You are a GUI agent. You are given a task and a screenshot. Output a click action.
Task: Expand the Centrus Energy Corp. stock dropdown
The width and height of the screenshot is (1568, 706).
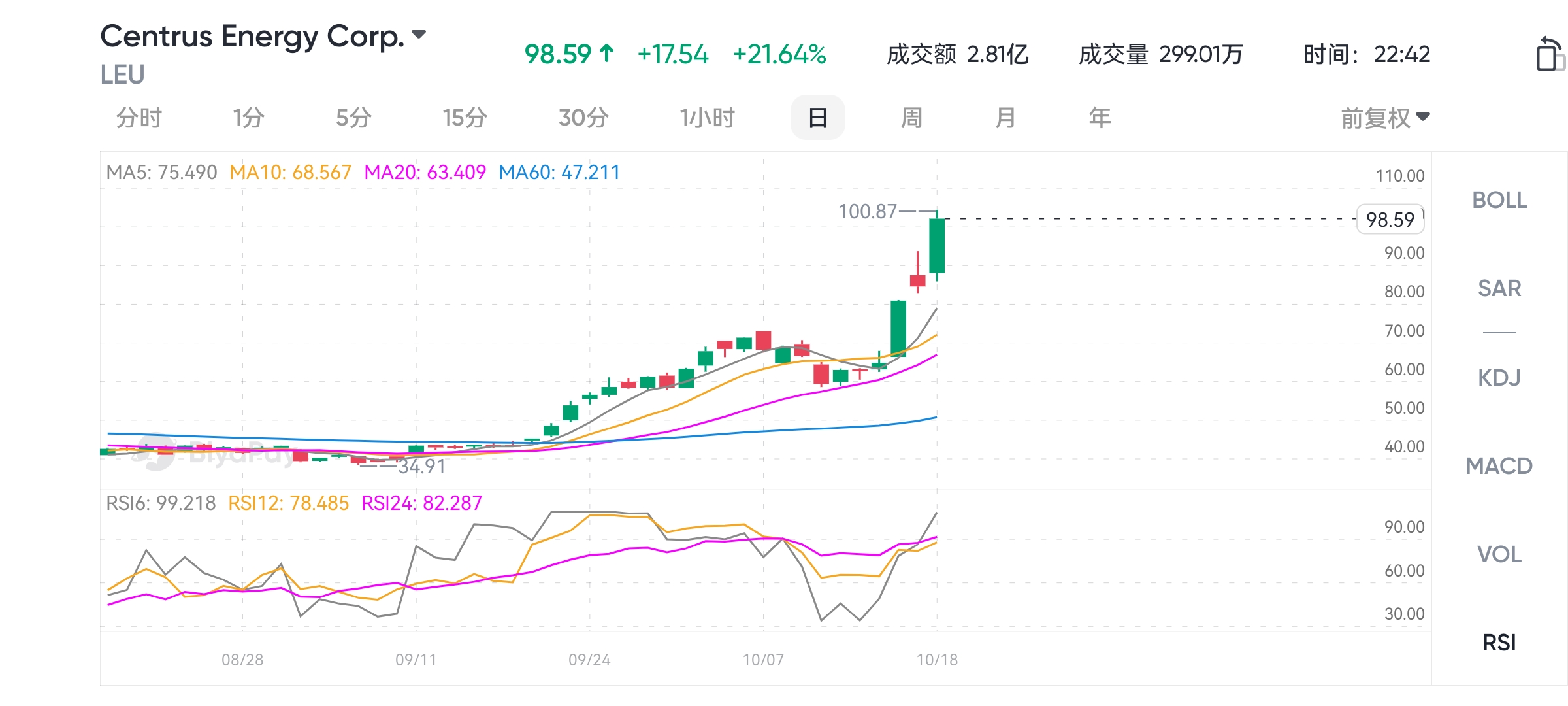pos(419,34)
